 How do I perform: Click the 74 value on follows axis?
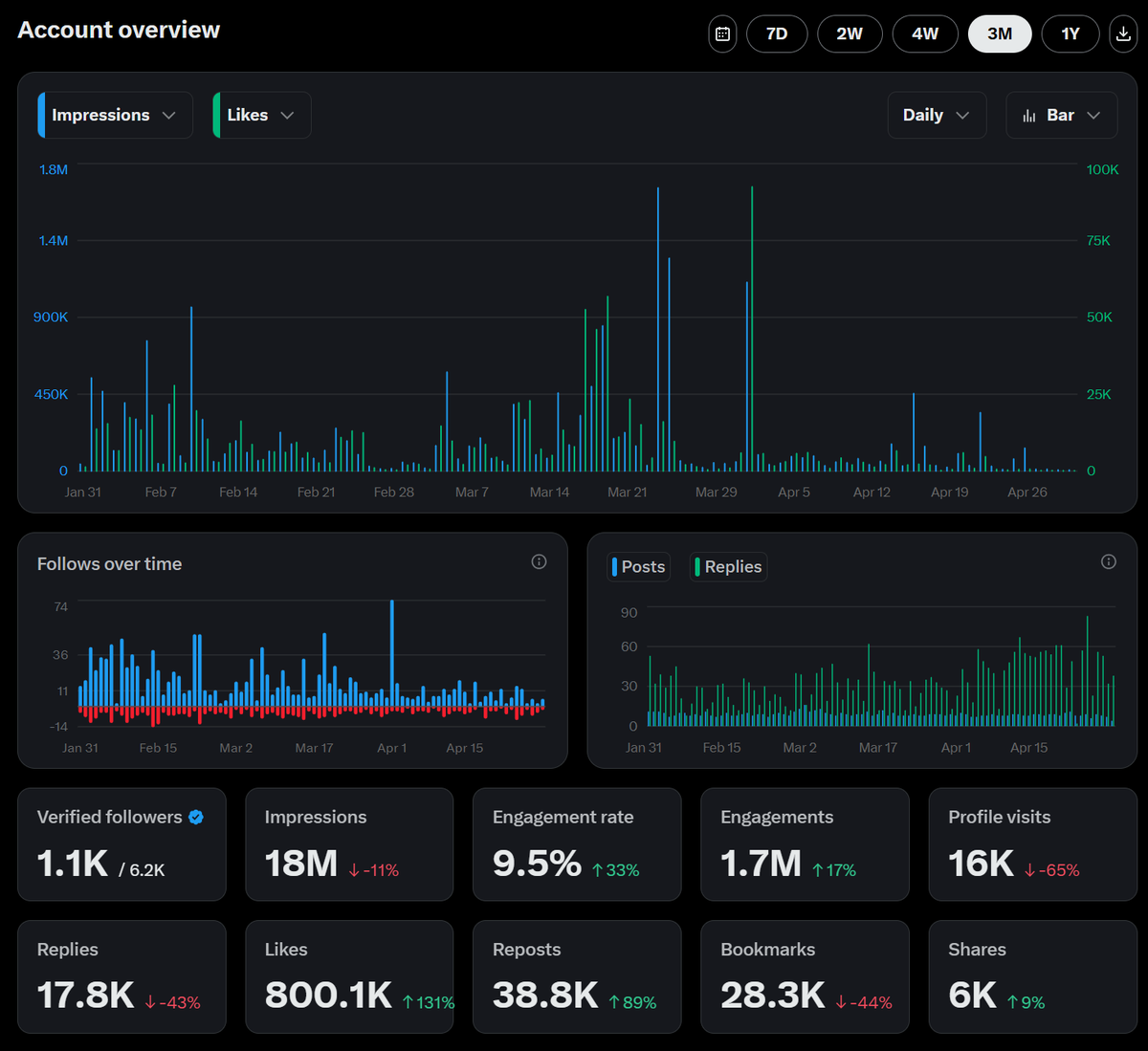coord(61,606)
